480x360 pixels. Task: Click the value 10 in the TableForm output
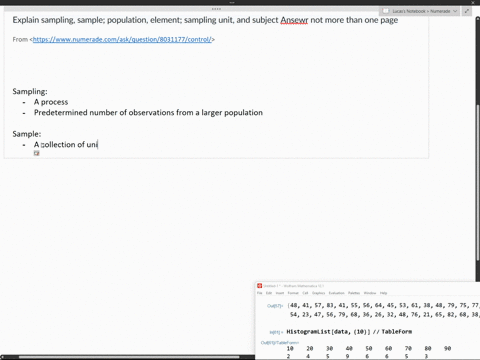tap(290, 348)
